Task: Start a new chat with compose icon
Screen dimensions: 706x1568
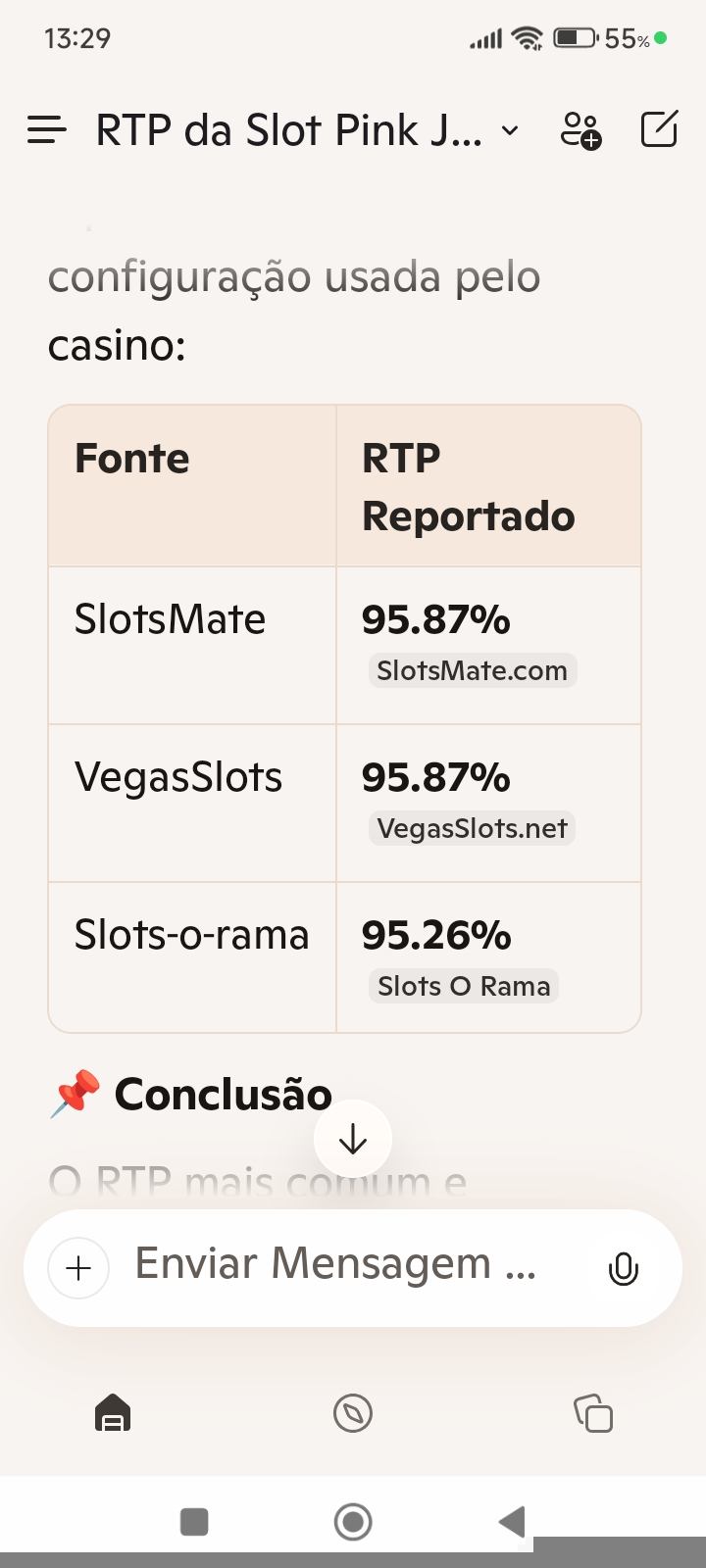Action: (659, 129)
